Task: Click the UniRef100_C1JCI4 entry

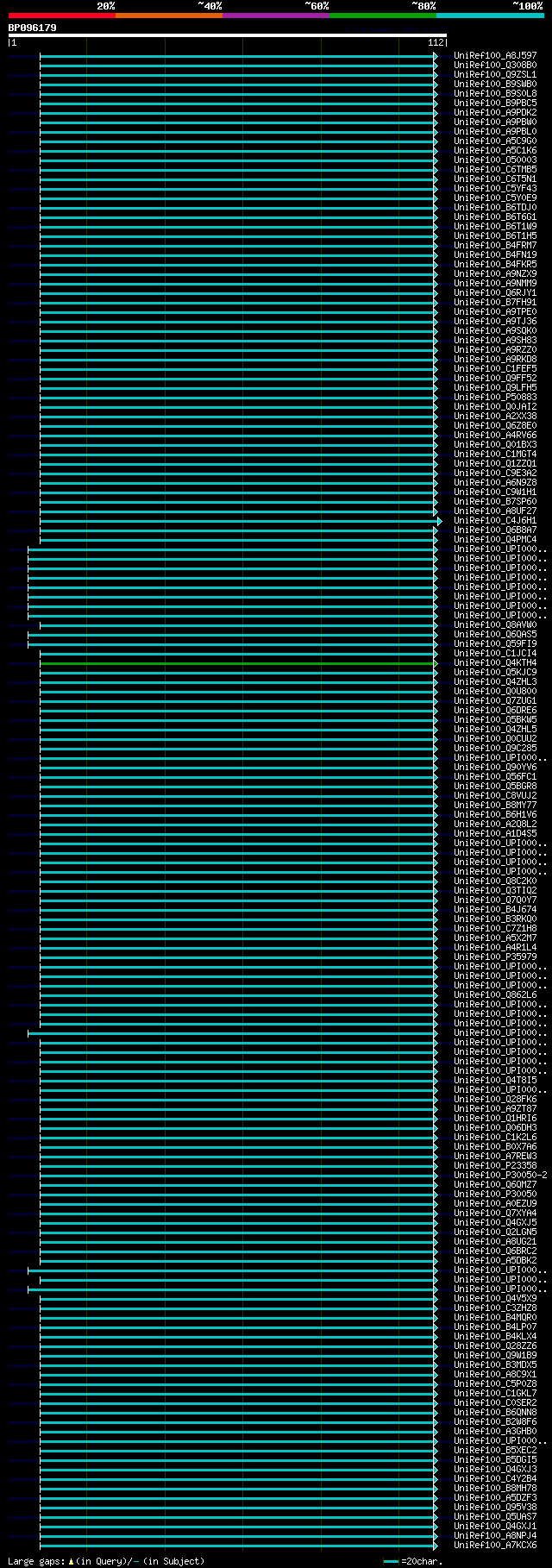Action: click(495, 653)
